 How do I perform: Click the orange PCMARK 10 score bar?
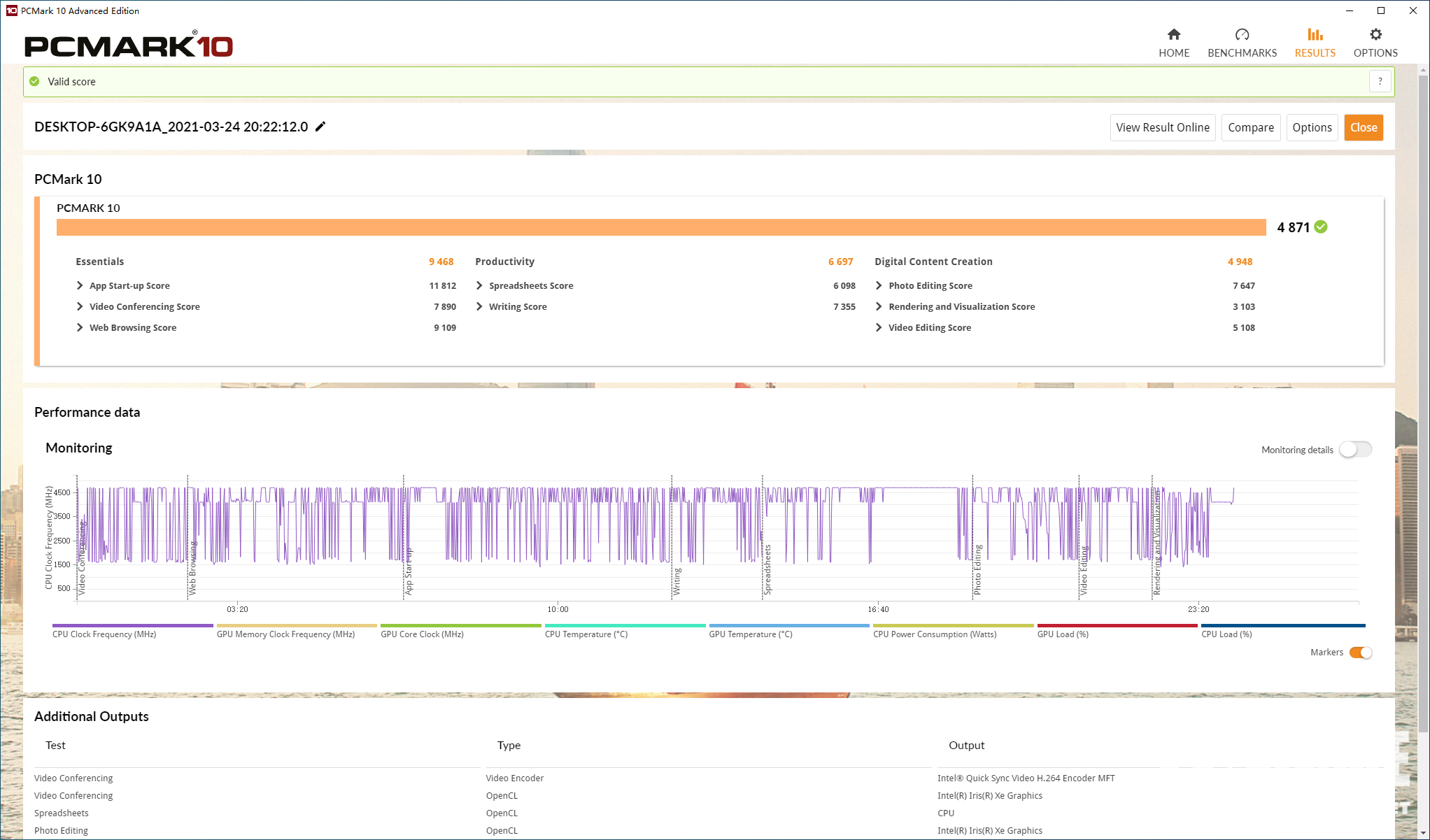661,227
